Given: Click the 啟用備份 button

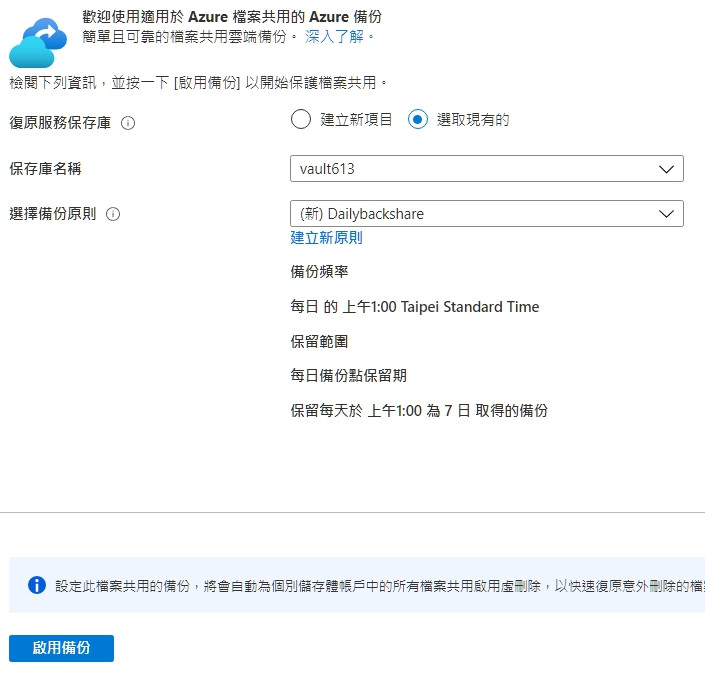Looking at the screenshot, I should (x=61, y=648).
